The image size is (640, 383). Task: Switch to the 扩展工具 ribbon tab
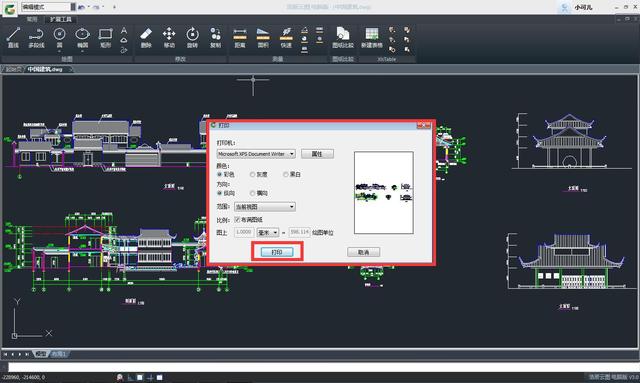click(x=60, y=19)
